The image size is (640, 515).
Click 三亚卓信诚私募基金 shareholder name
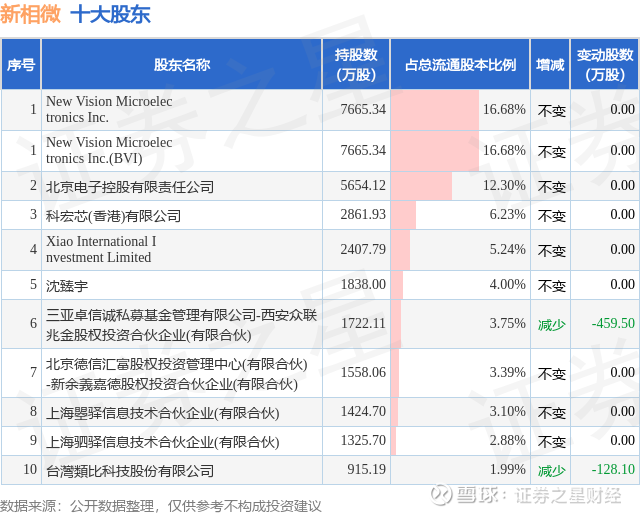point(181,325)
